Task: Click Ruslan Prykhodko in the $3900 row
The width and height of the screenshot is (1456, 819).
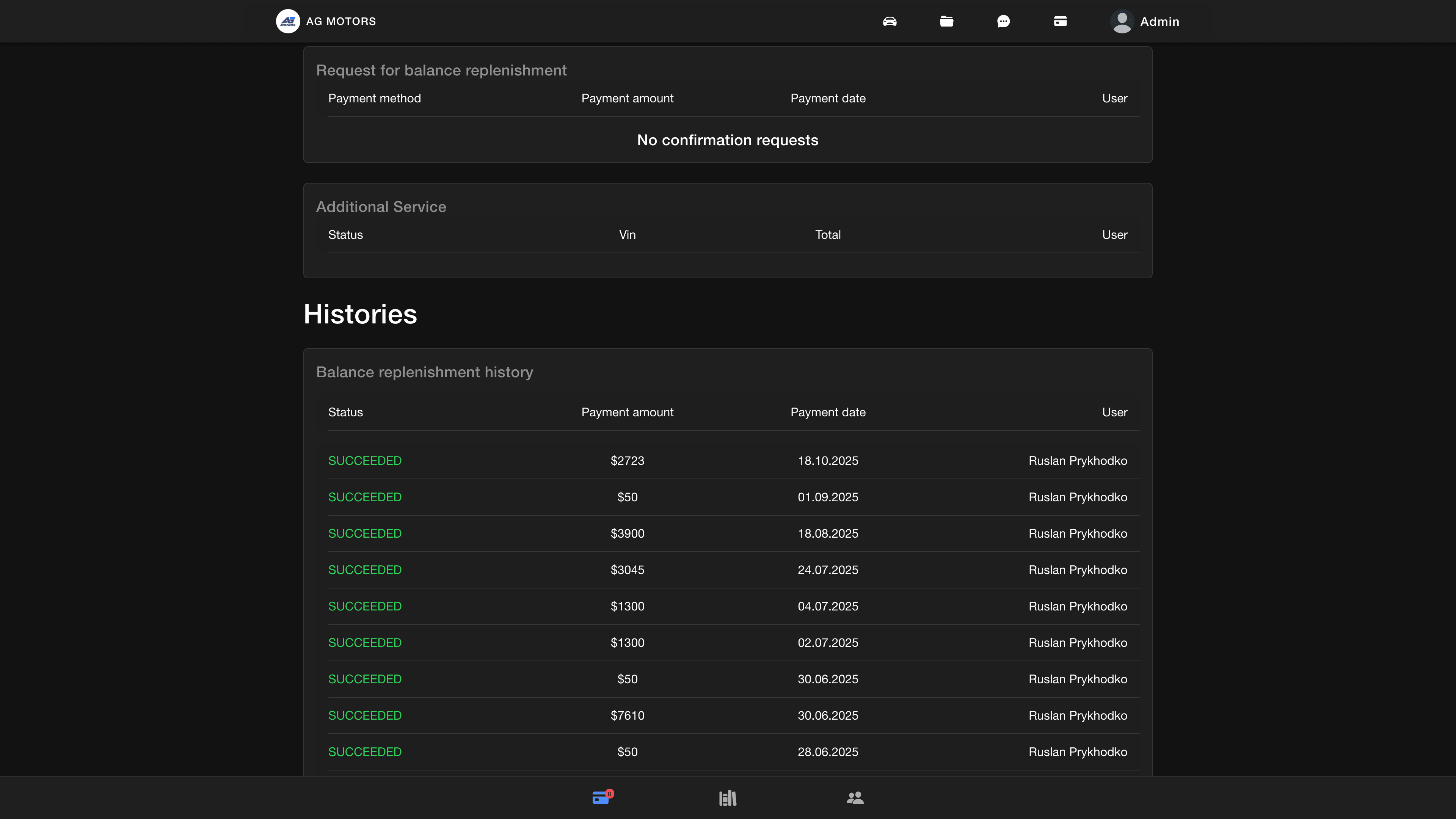Action: point(1078,533)
